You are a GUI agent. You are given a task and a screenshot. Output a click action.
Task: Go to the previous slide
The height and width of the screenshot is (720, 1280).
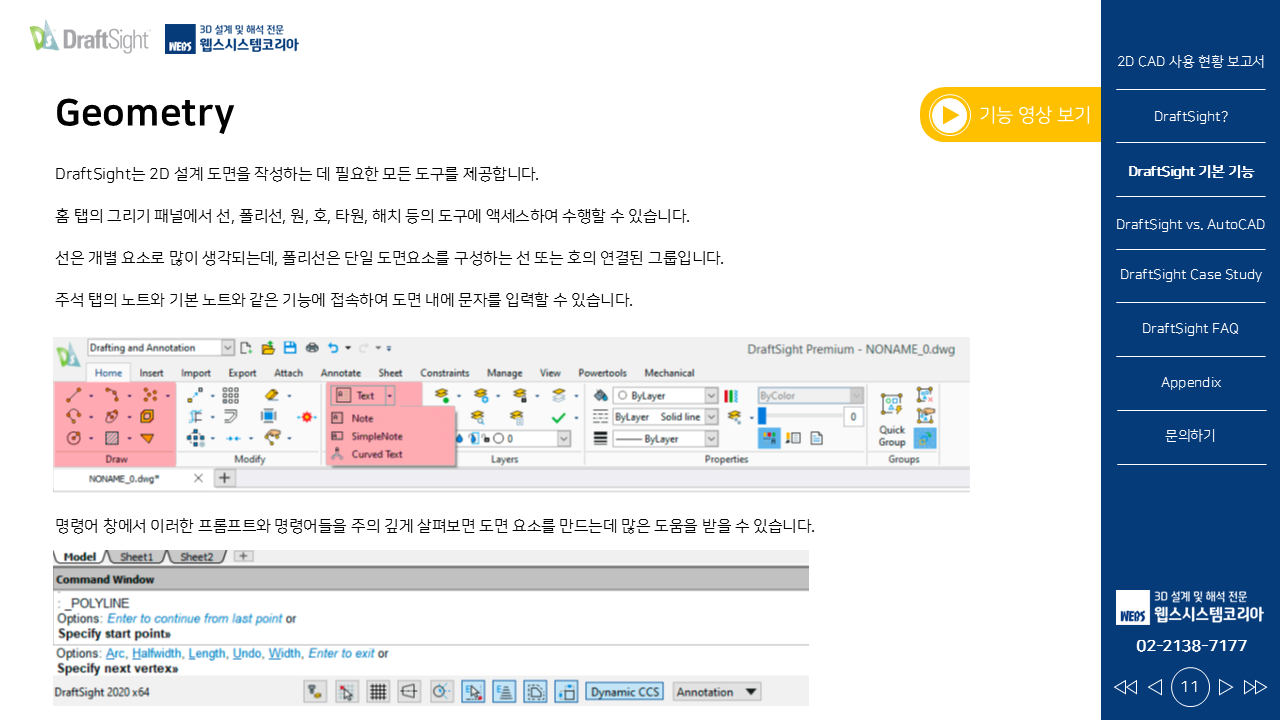pos(1154,687)
